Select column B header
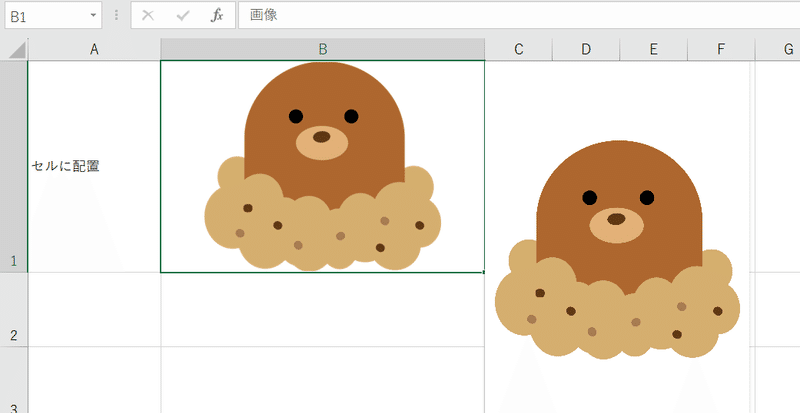Viewport: 800px width, 413px height. [322, 50]
